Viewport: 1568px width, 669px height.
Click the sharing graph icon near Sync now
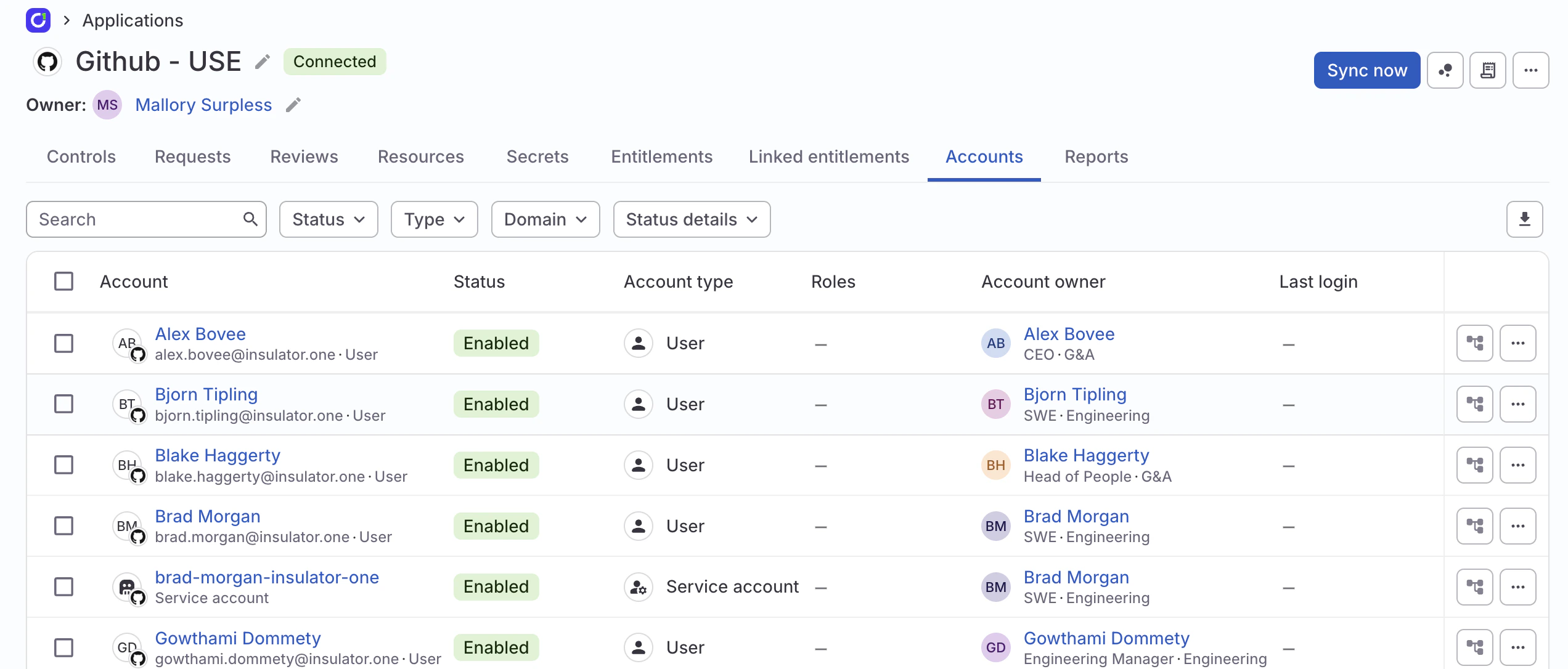click(1445, 70)
